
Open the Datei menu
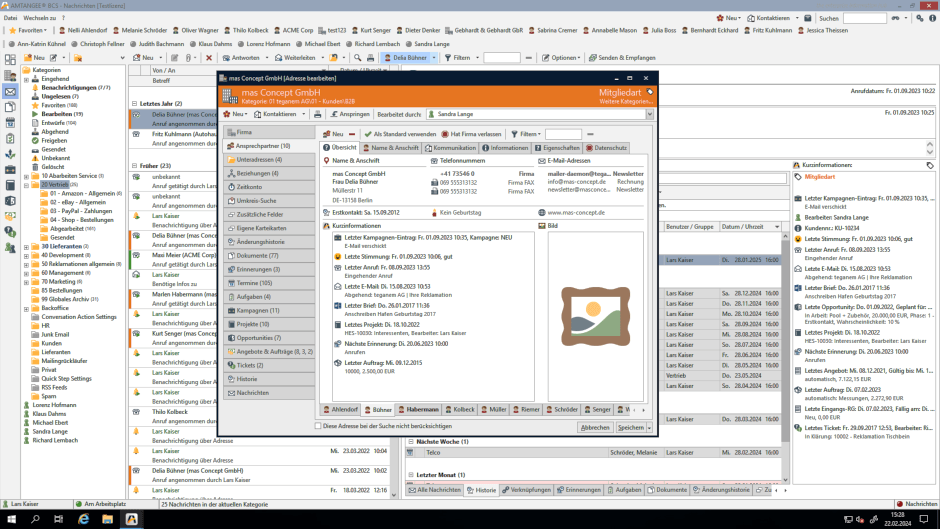pos(10,18)
